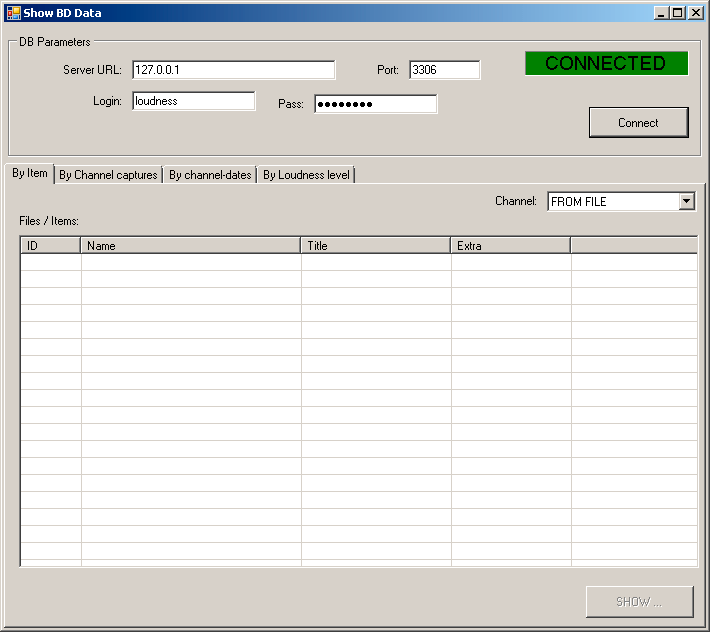Click the Name column header

(191, 245)
